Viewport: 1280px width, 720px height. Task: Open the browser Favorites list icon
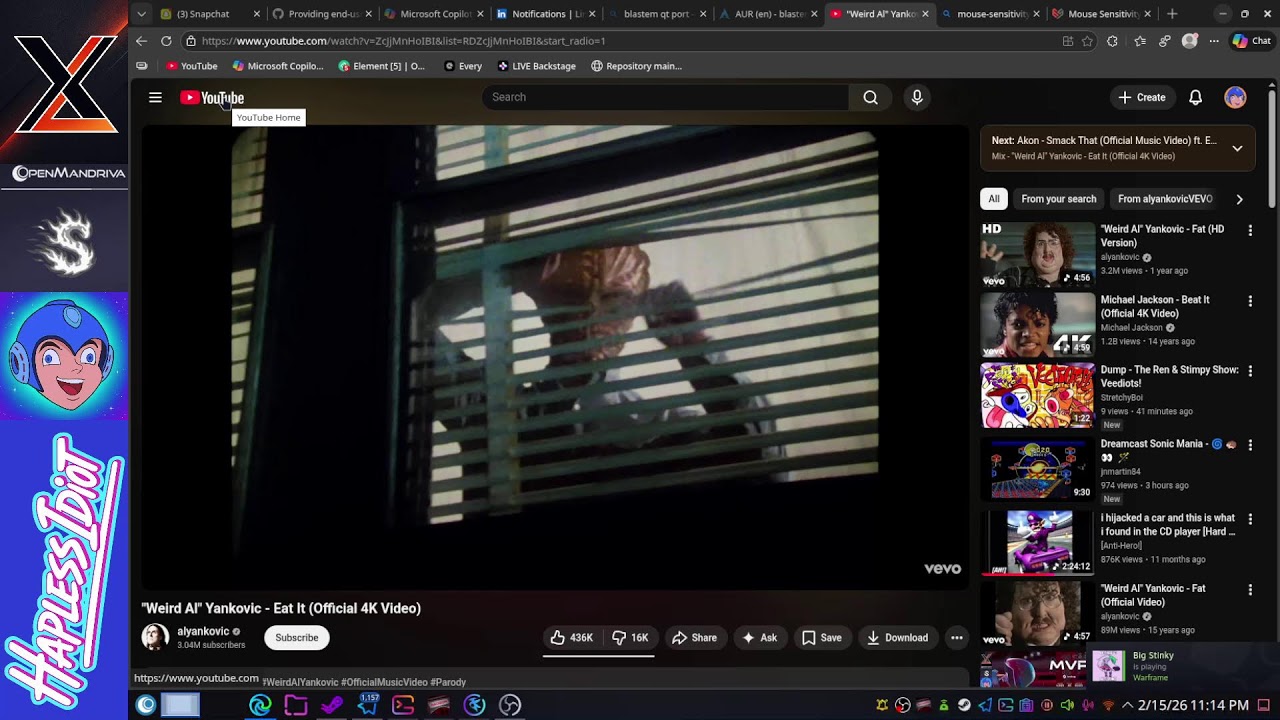click(x=1140, y=41)
